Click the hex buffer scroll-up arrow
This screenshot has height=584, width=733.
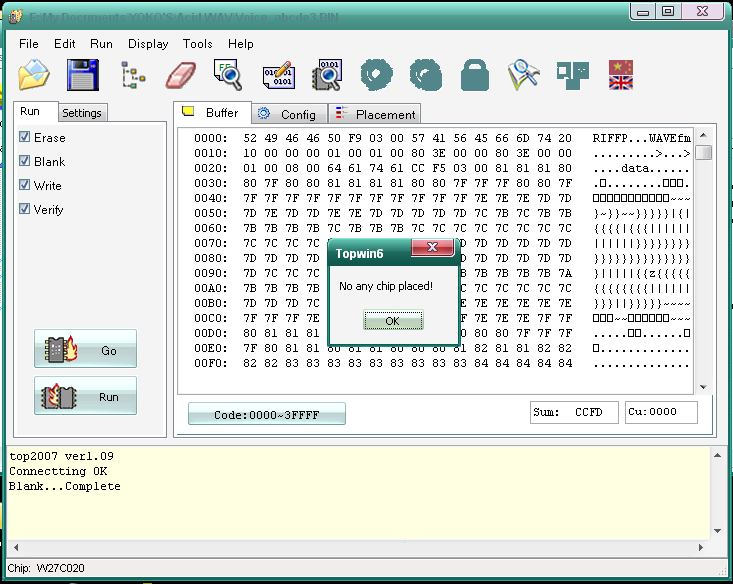tap(703, 136)
